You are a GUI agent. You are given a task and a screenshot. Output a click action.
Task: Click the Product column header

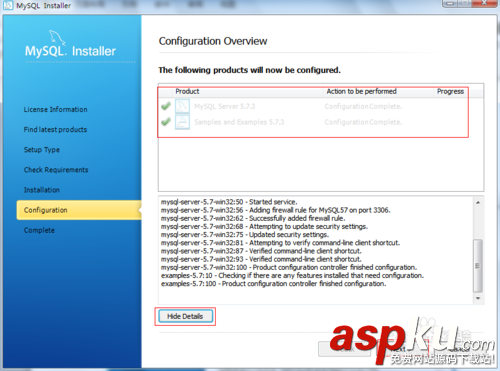click(187, 91)
